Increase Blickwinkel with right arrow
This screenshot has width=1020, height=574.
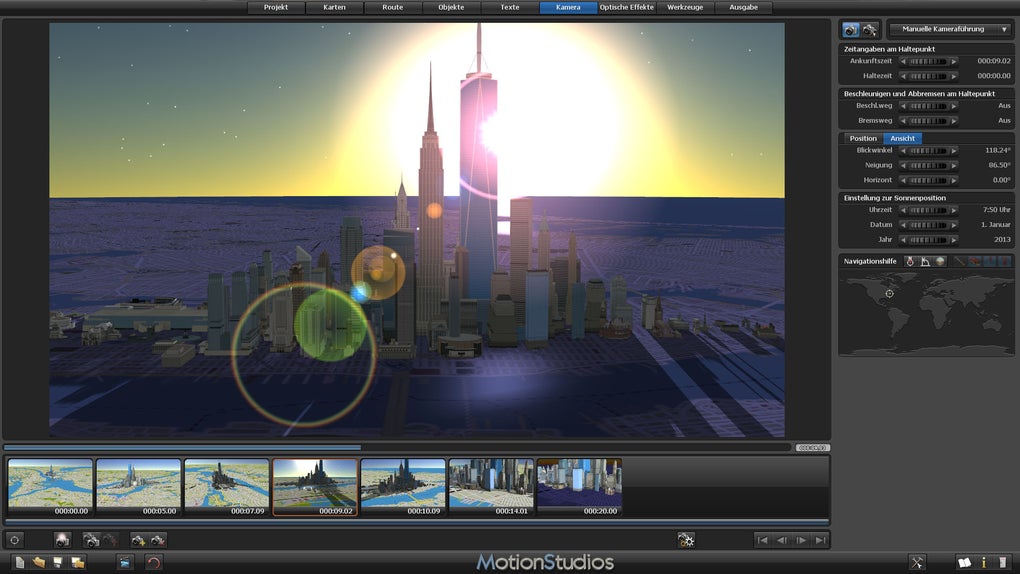(954, 151)
